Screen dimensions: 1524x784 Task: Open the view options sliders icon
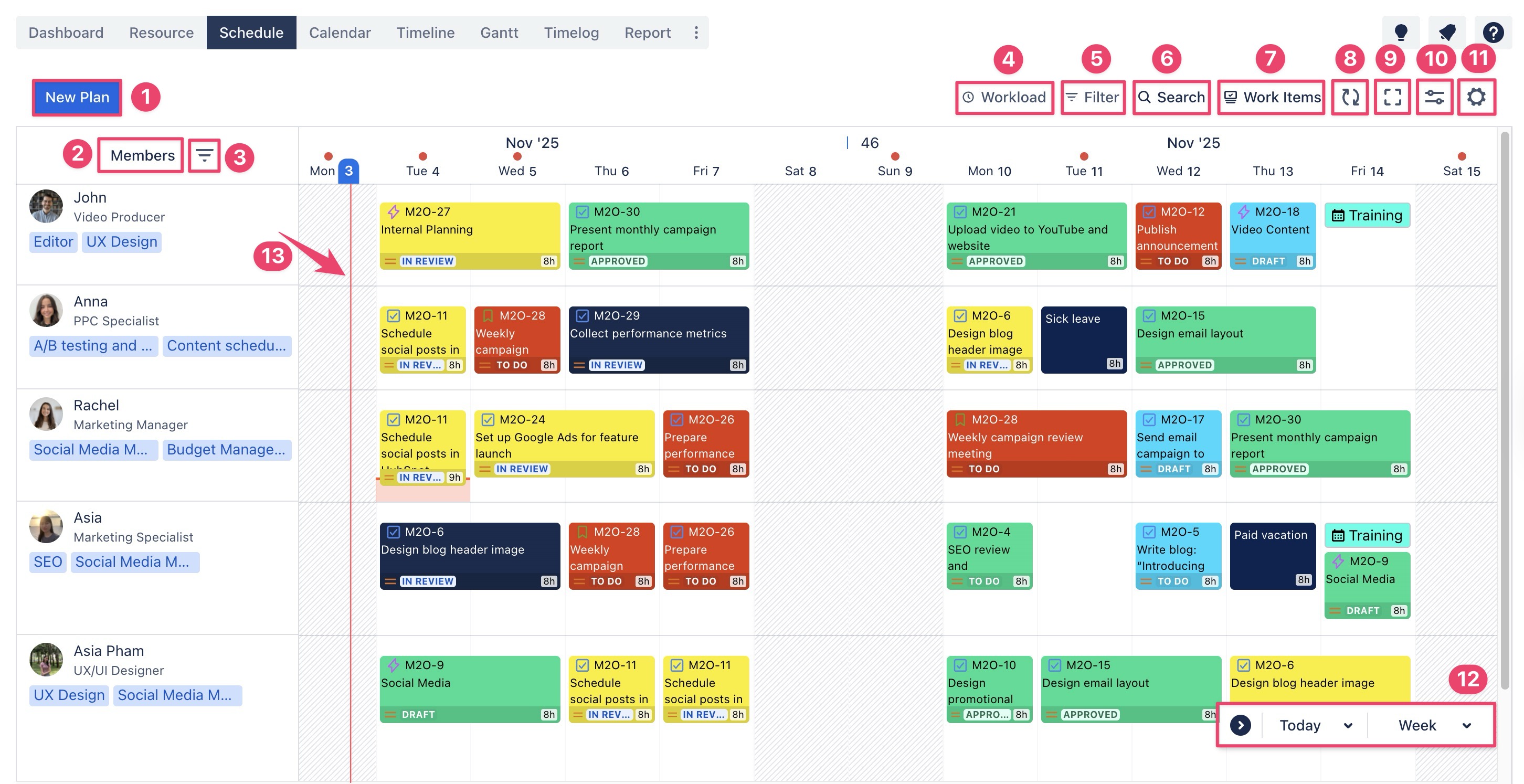tap(1434, 97)
